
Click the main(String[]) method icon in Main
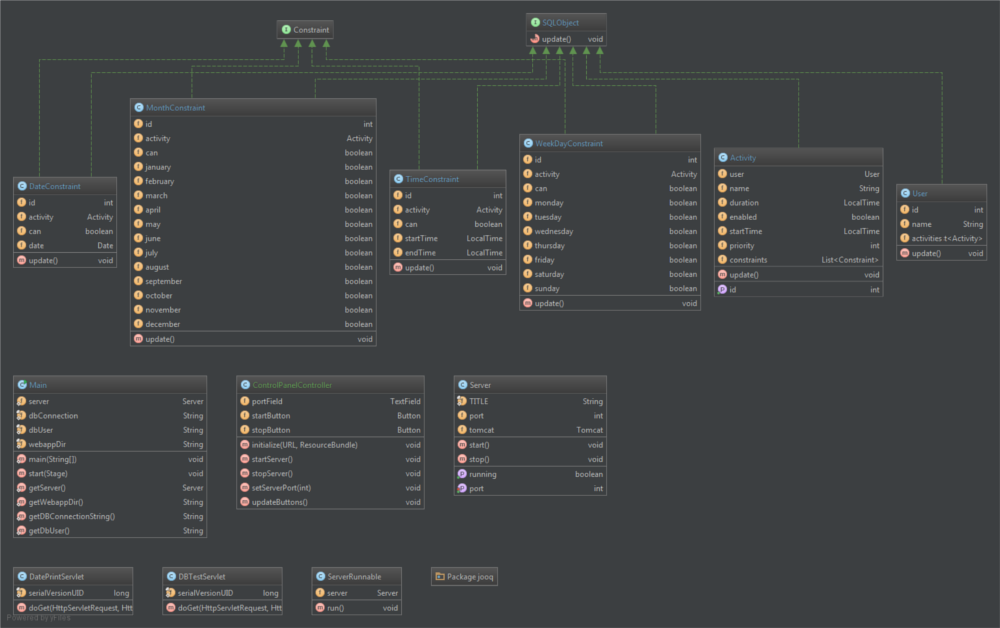pos(22,460)
